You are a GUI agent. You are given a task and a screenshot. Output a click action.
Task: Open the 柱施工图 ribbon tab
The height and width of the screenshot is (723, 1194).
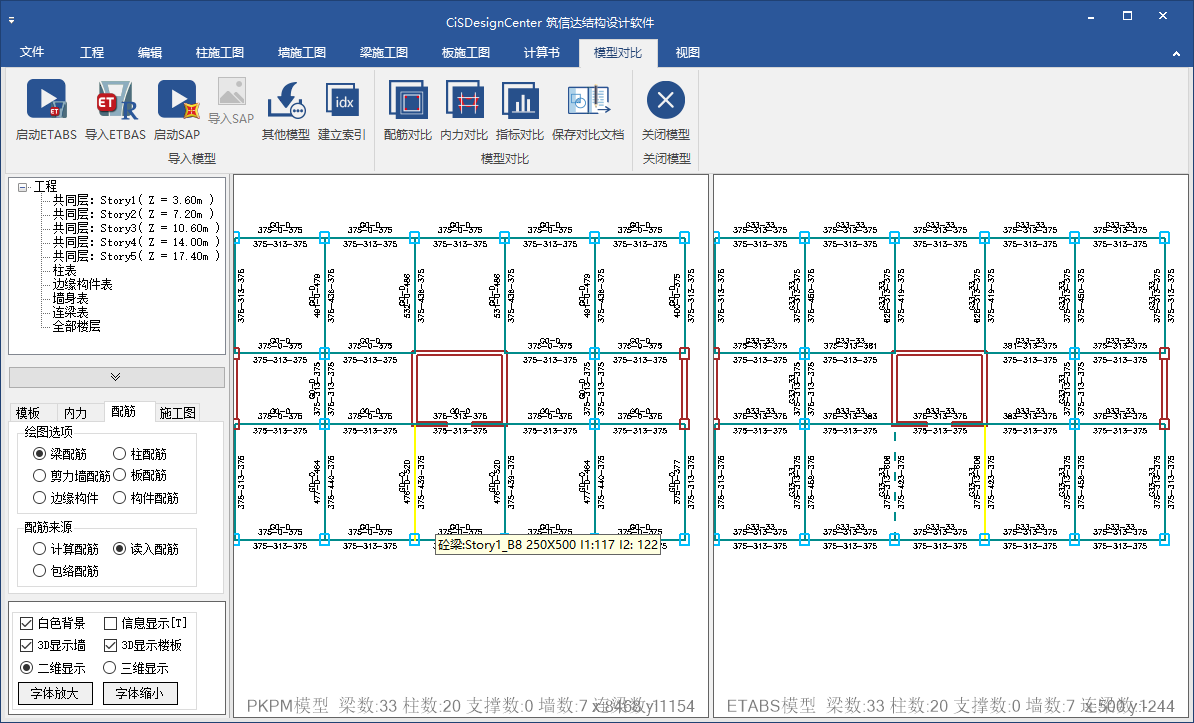[220, 52]
